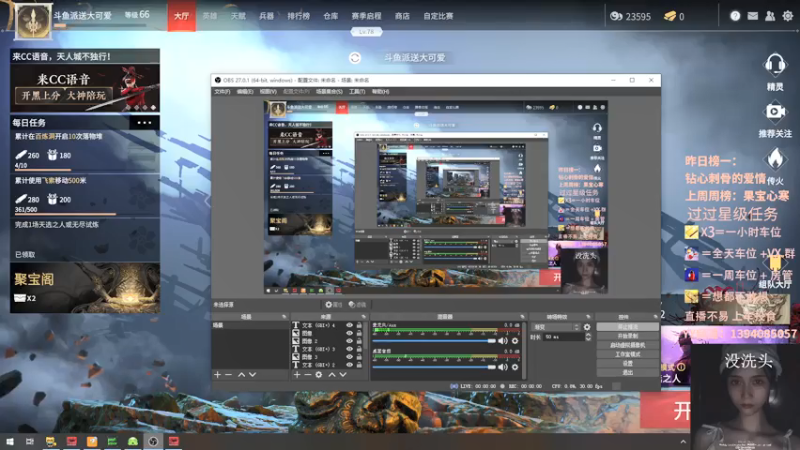Adjust the desktop audio volume slider
Viewport: 800px width, 450px height.
coord(434,367)
